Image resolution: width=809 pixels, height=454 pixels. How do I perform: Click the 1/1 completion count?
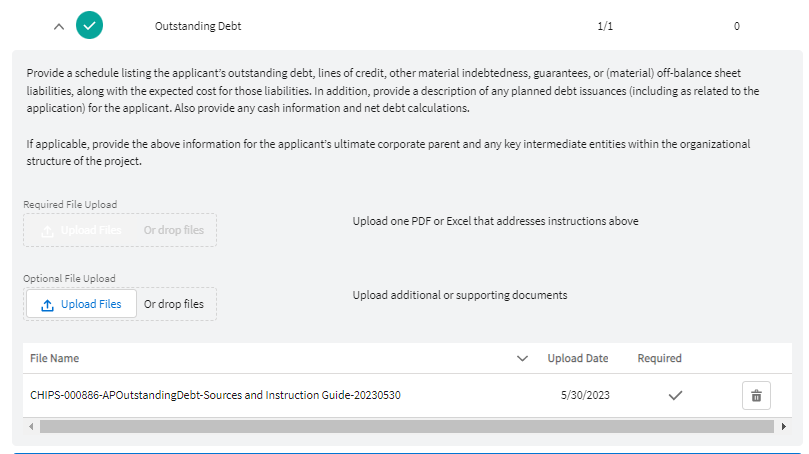click(x=605, y=26)
